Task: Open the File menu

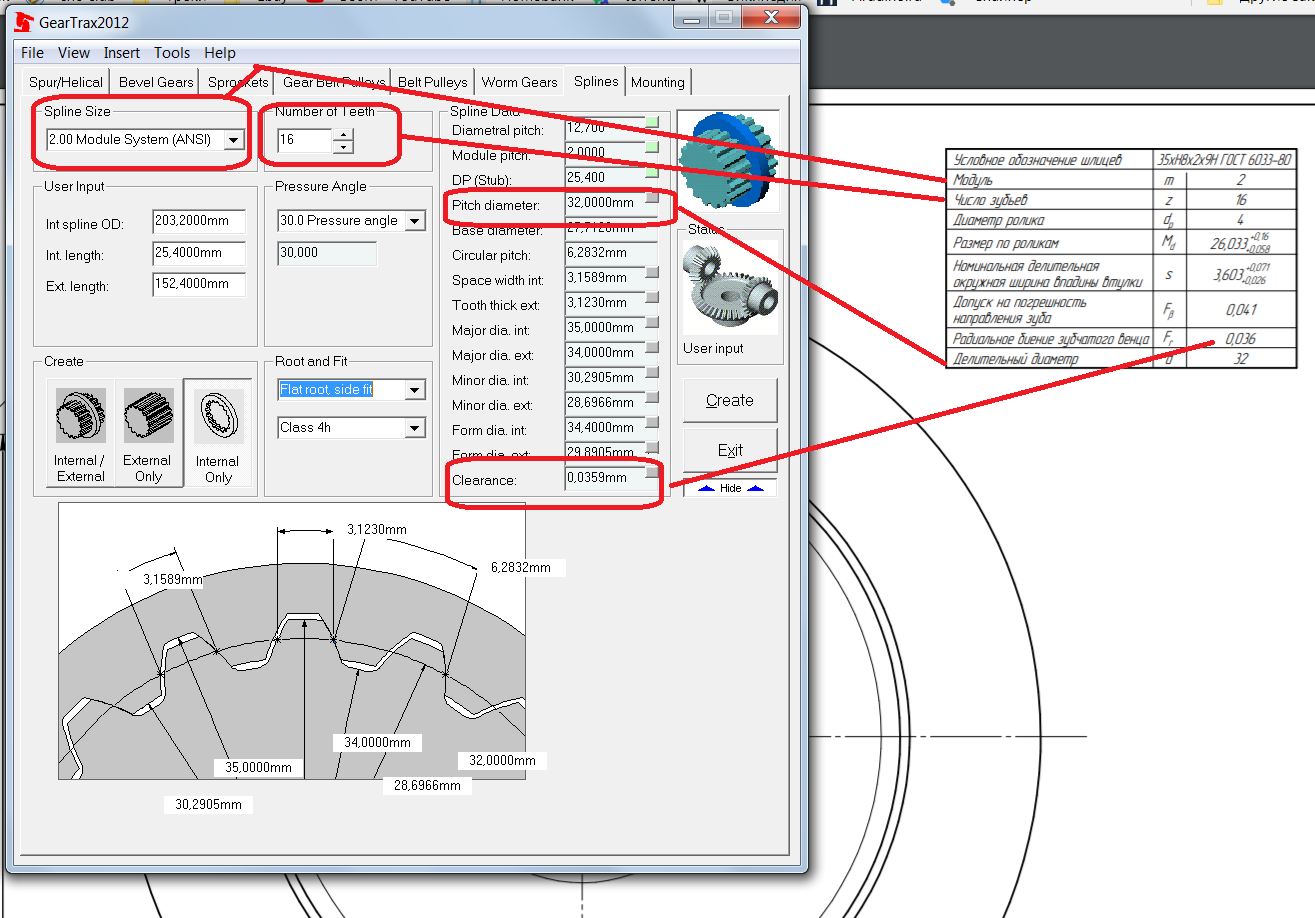Action: click(32, 53)
